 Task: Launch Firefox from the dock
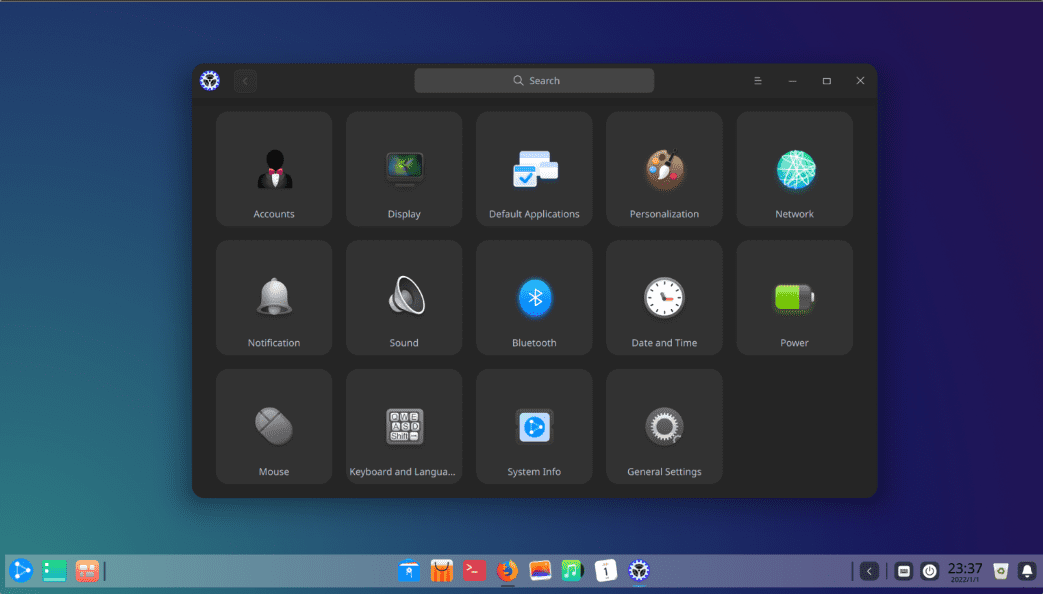point(507,571)
